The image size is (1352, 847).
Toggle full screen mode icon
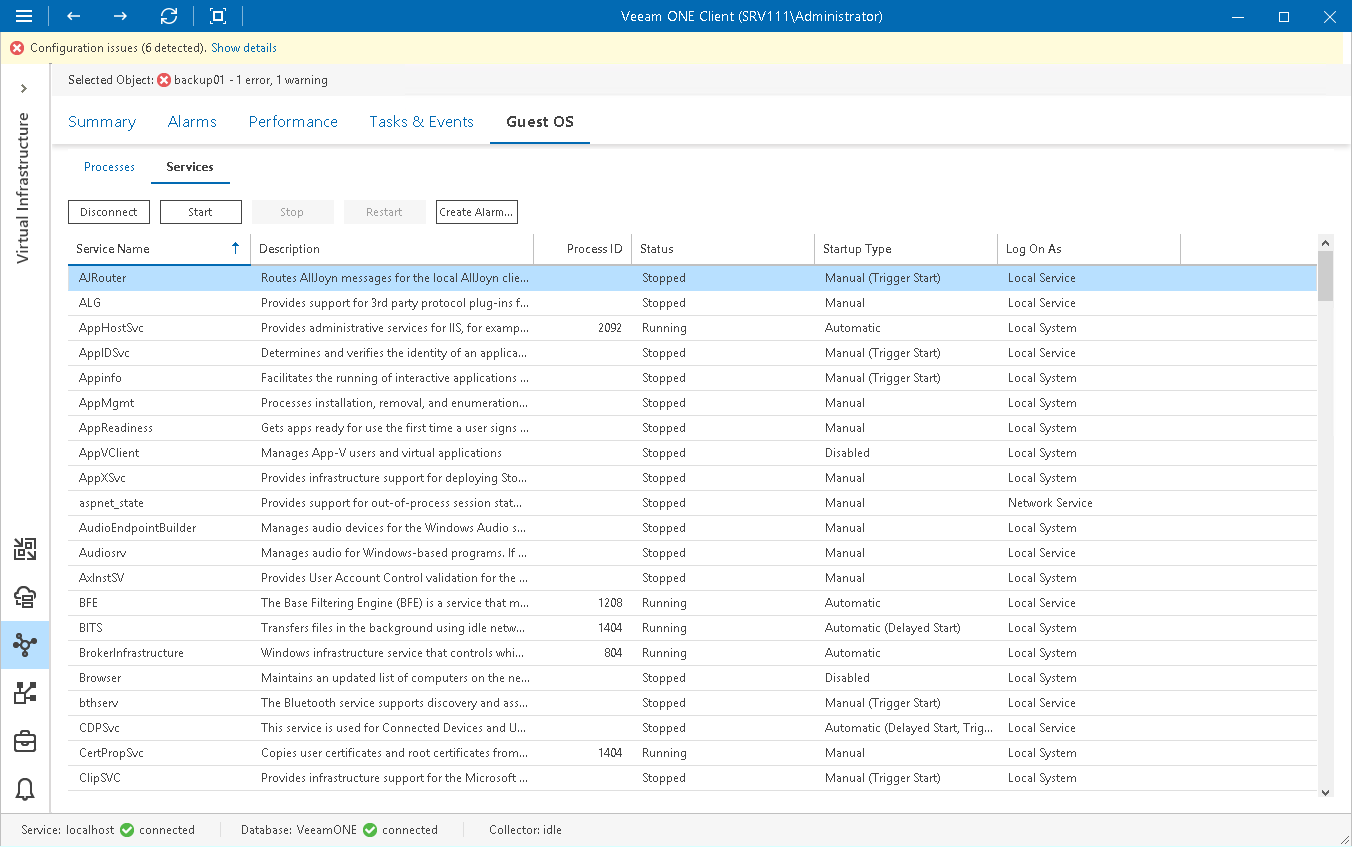tap(218, 16)
